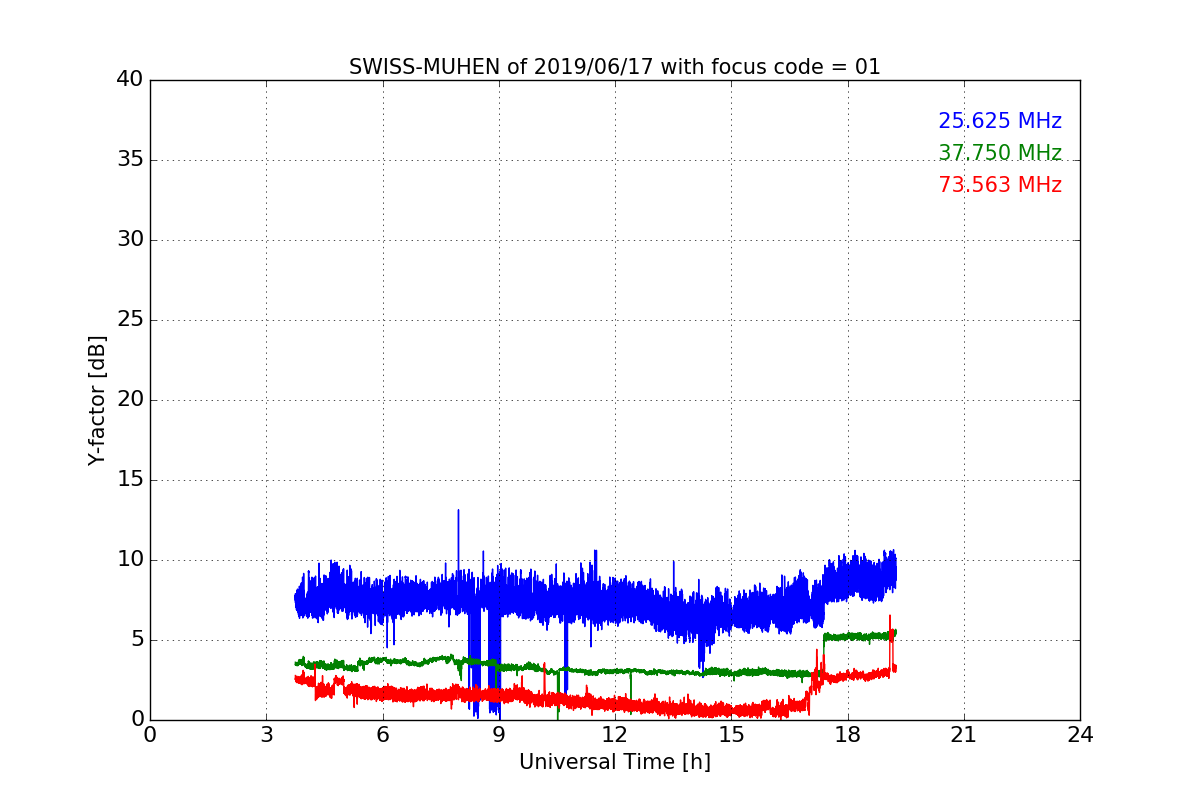Click the plot title SWISS-MUHEN of 2019/06/17
1200x800 pixels.
pos(614,67)
